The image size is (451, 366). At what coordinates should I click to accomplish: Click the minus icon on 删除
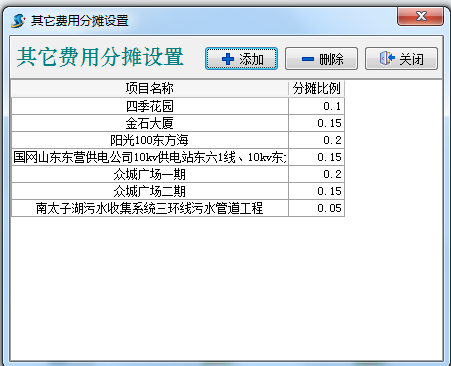tap(308, 59)
